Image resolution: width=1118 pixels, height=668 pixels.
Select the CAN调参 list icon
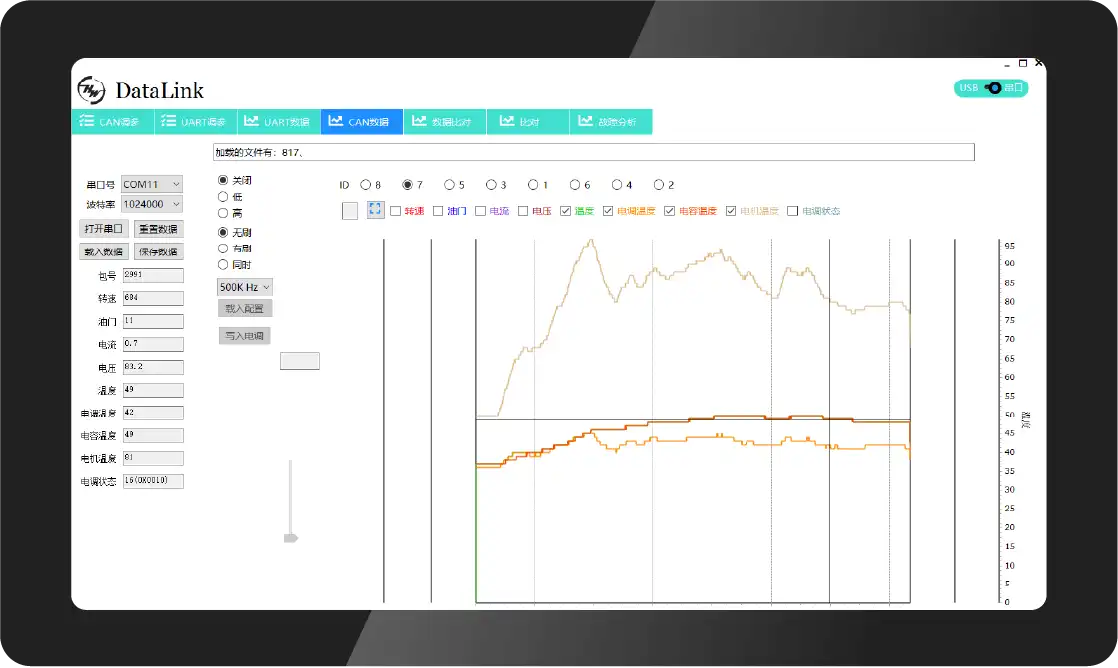pyautogui.click(x=85, y=121)
